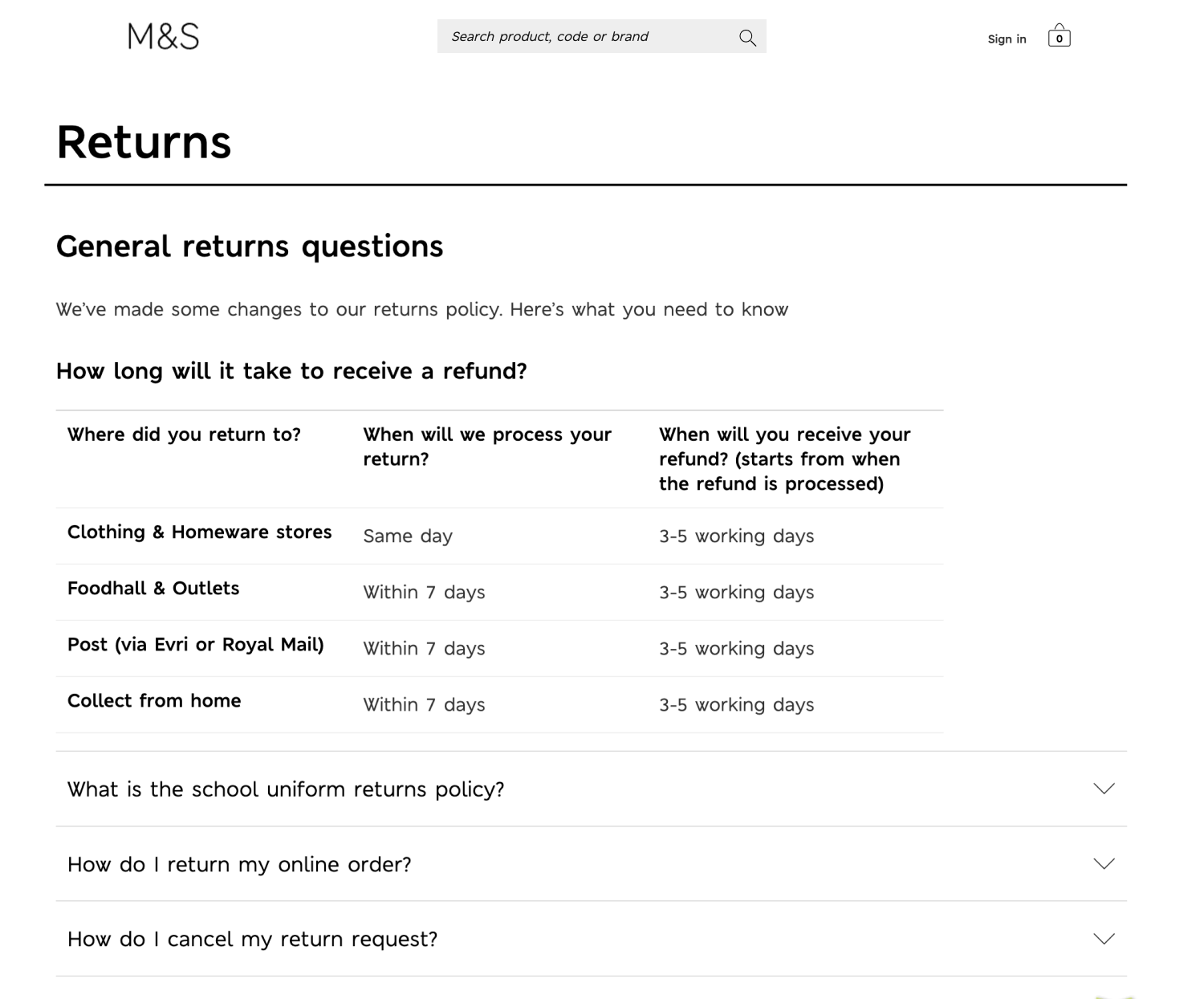
Task: Click 'Where did you return to?' column header
Action: 184,434
